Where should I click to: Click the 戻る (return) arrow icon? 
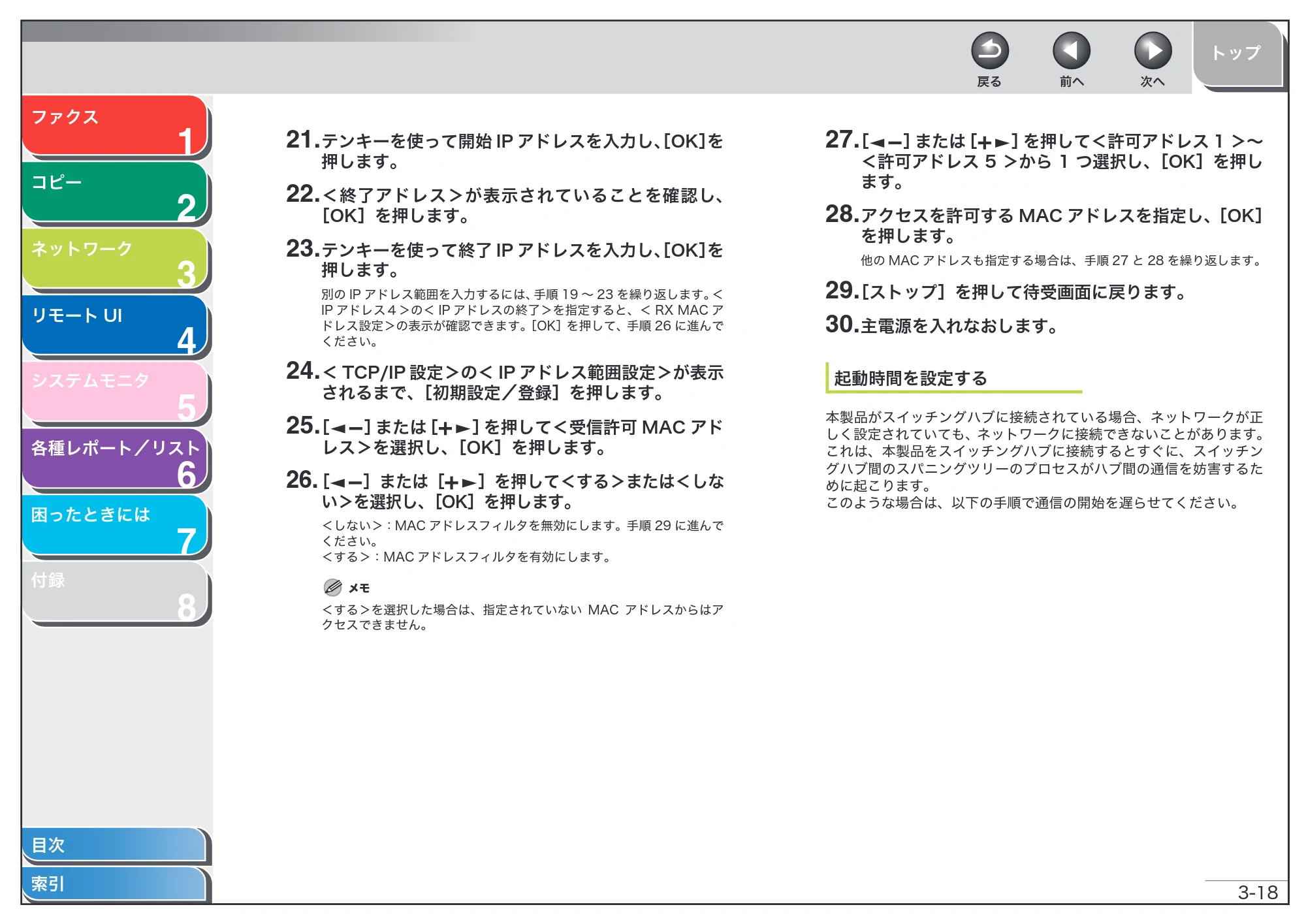[989, 51]
